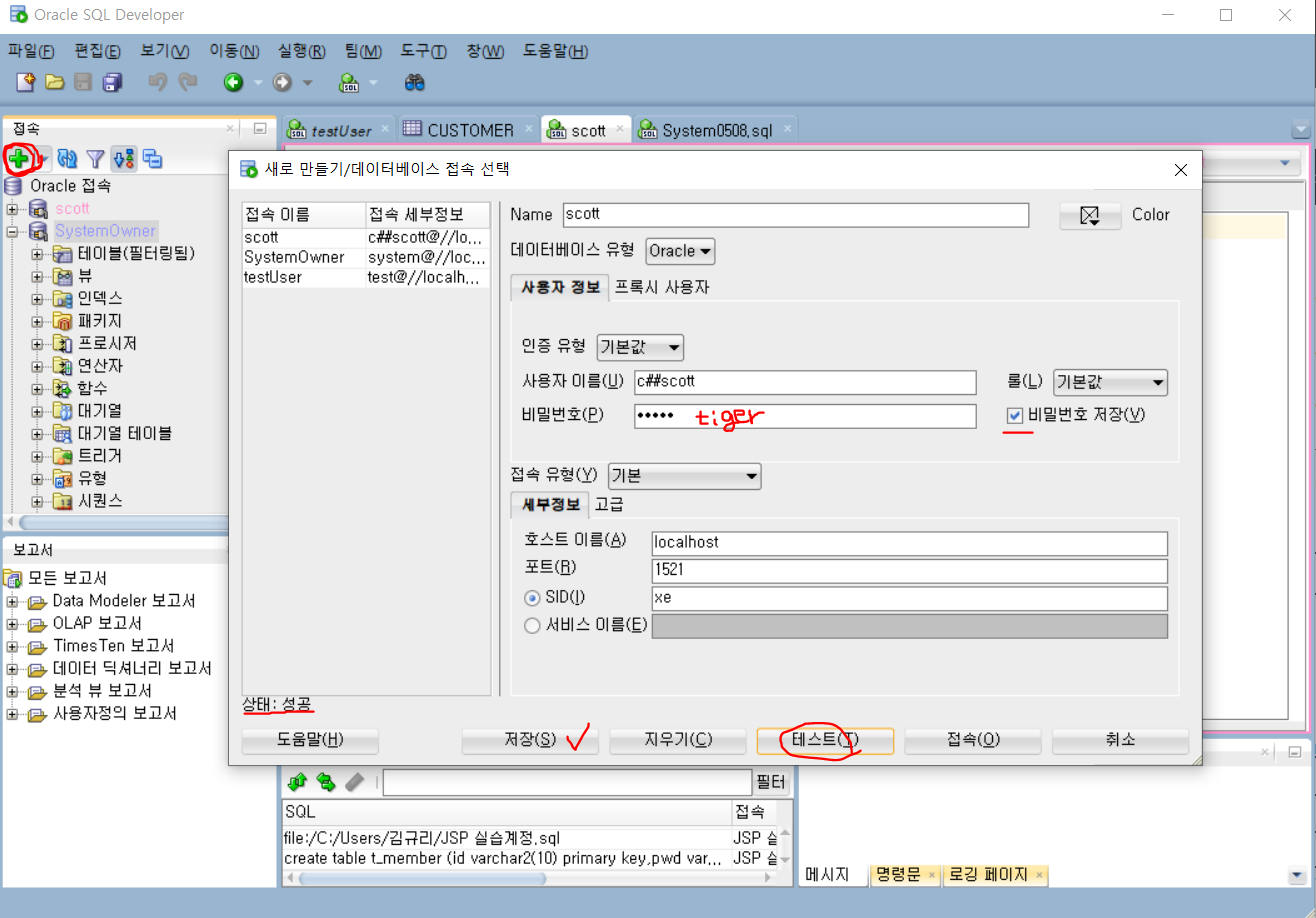
Task: Expand the TimesTen reports node
Action: point(13,646)
